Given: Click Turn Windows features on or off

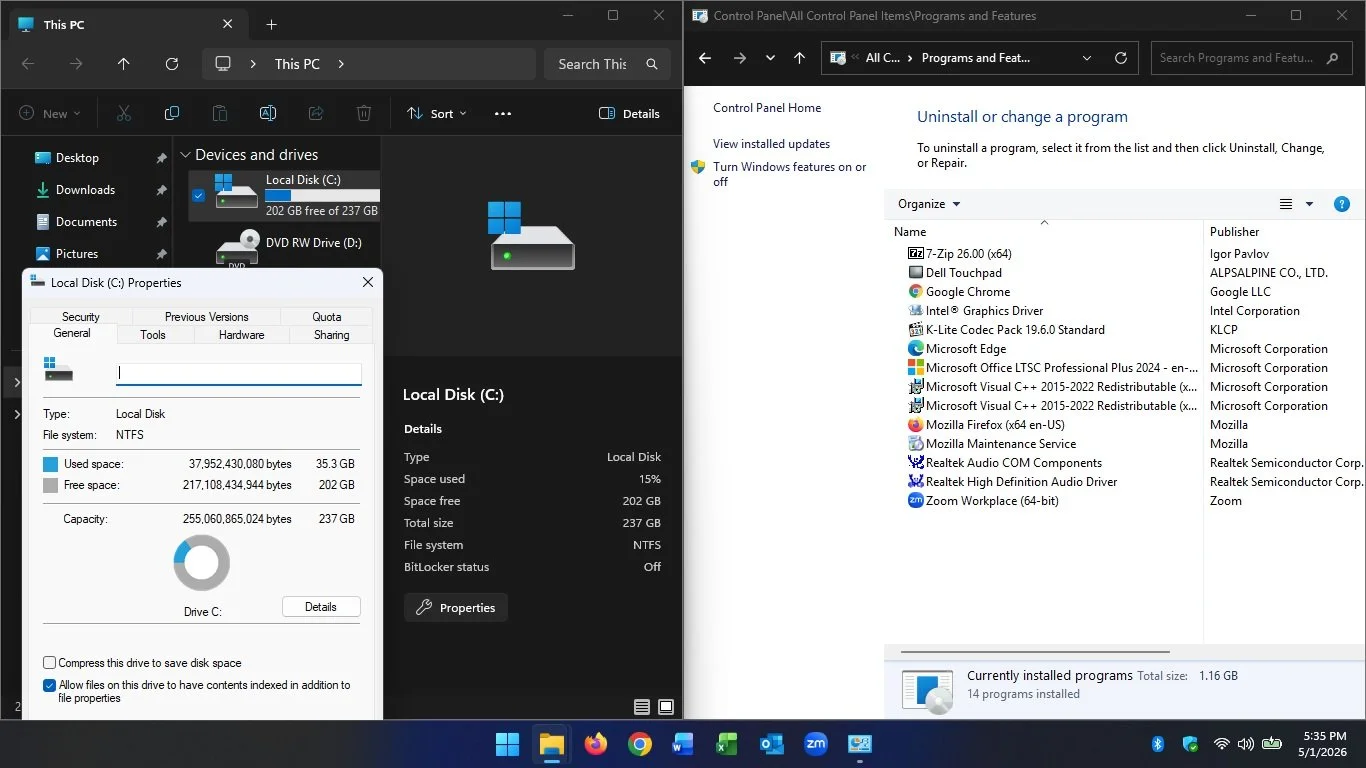Looking at the screenshot, I should [789, 174].
